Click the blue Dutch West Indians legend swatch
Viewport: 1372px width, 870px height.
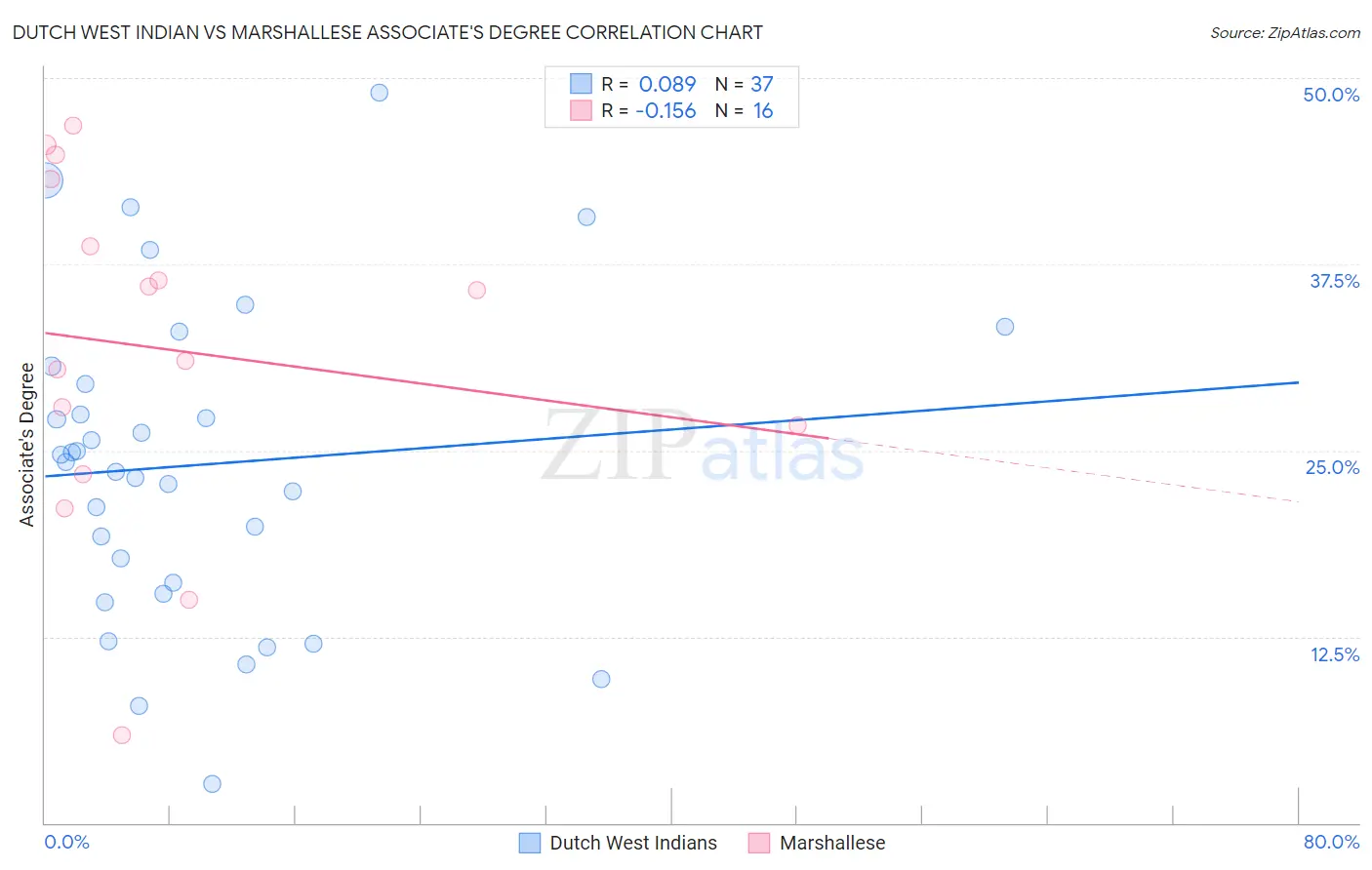tap(530, 843)
